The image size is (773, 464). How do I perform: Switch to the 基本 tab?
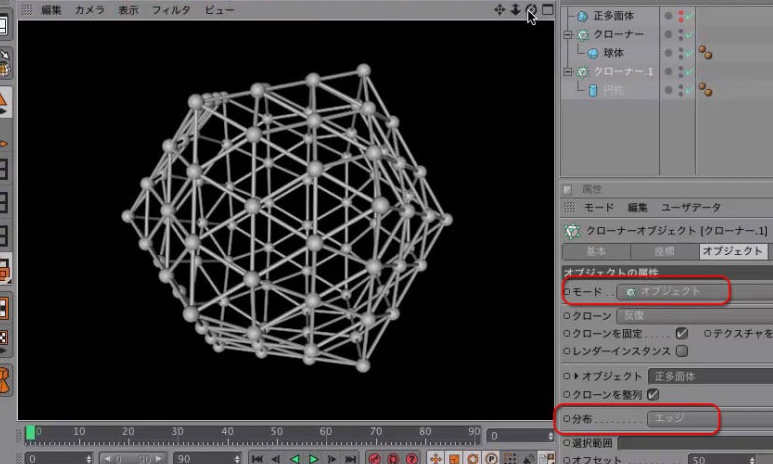[596, 251]
